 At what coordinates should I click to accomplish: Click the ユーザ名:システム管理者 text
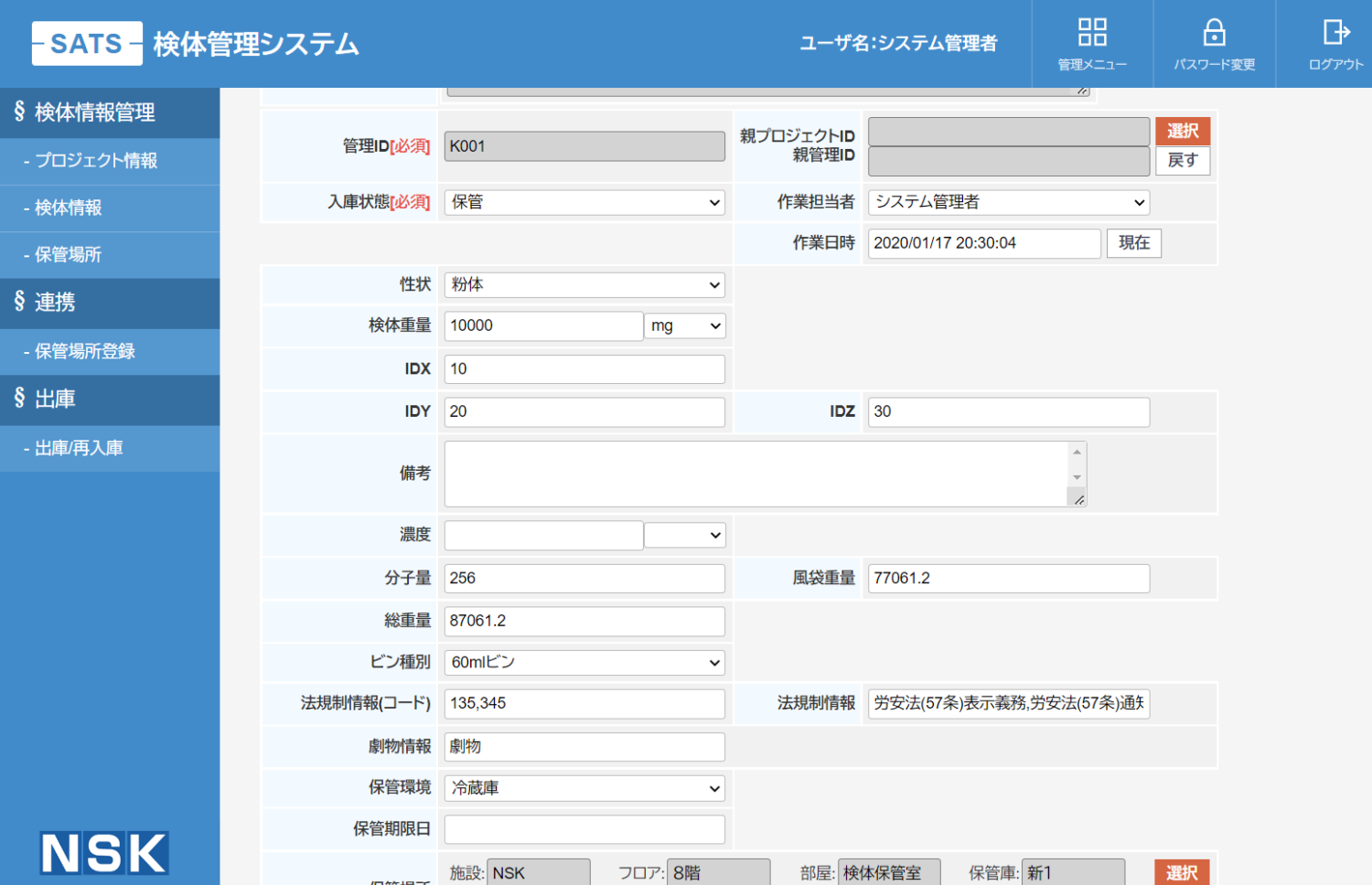pos(898,43)
